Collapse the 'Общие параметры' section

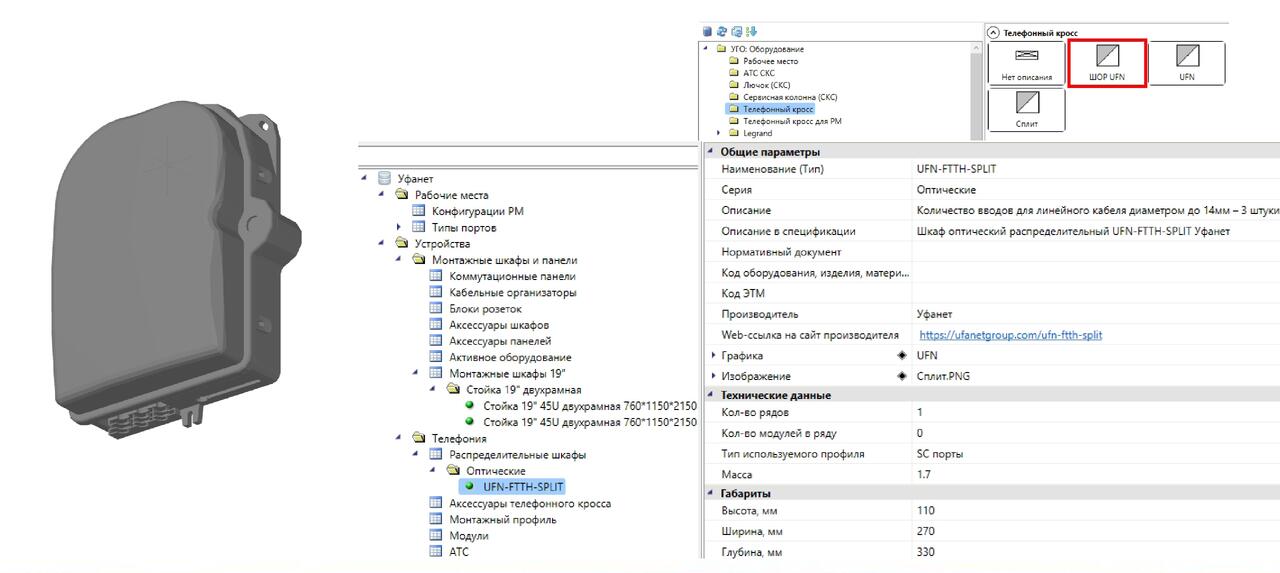[x=711, y=152]
